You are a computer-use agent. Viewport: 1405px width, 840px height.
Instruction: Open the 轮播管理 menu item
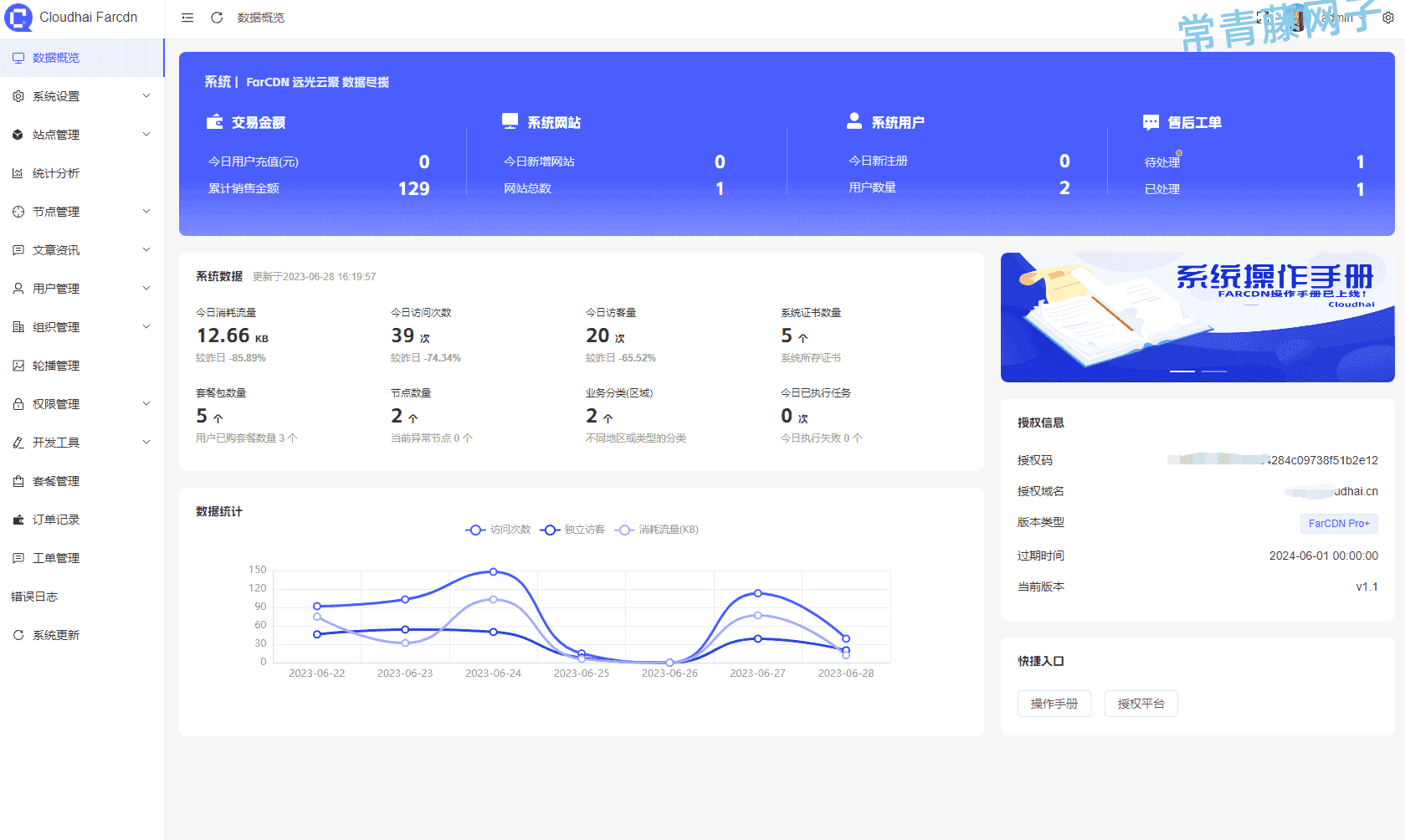click(x=82, y=366)
